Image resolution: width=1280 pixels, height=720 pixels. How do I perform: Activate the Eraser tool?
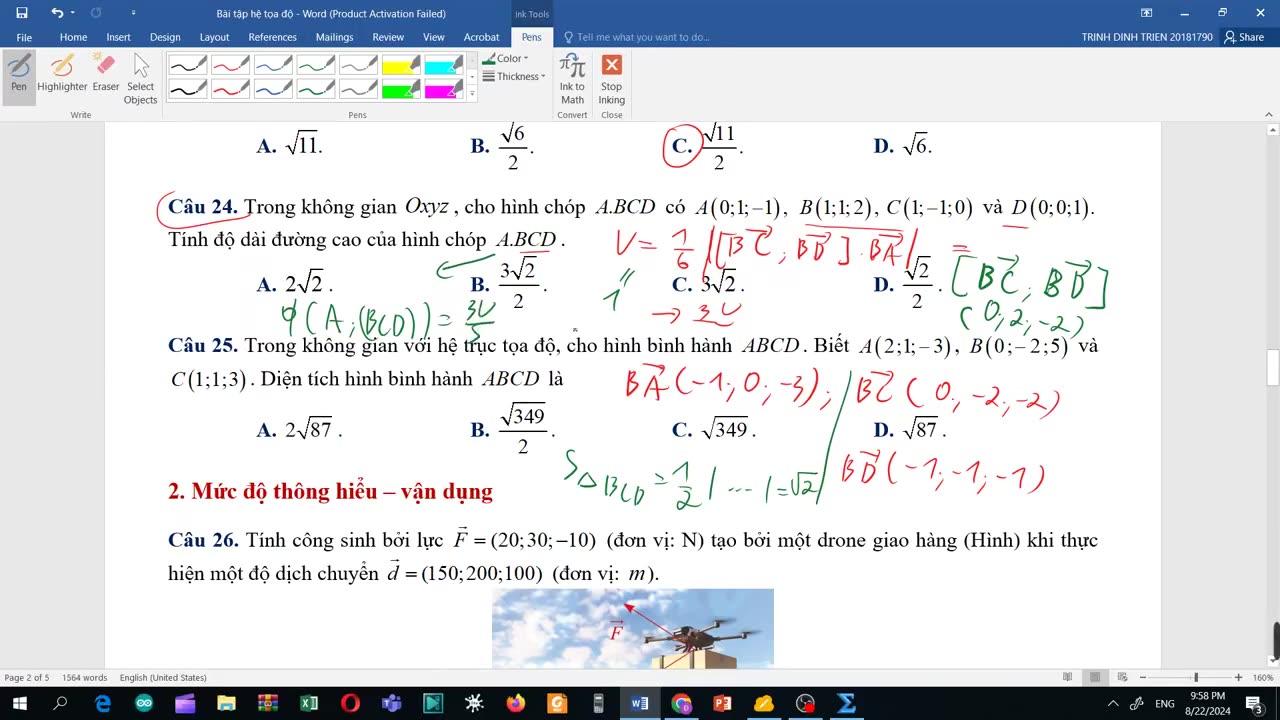tap(106, 73)
